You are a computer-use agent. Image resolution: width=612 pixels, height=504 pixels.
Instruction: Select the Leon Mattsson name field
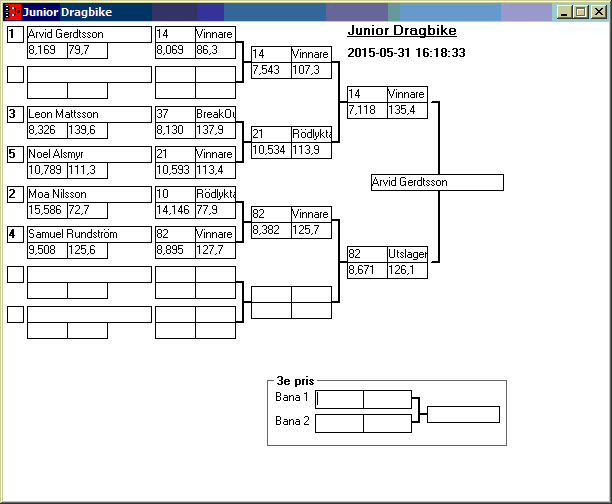[x=88, y=114]
